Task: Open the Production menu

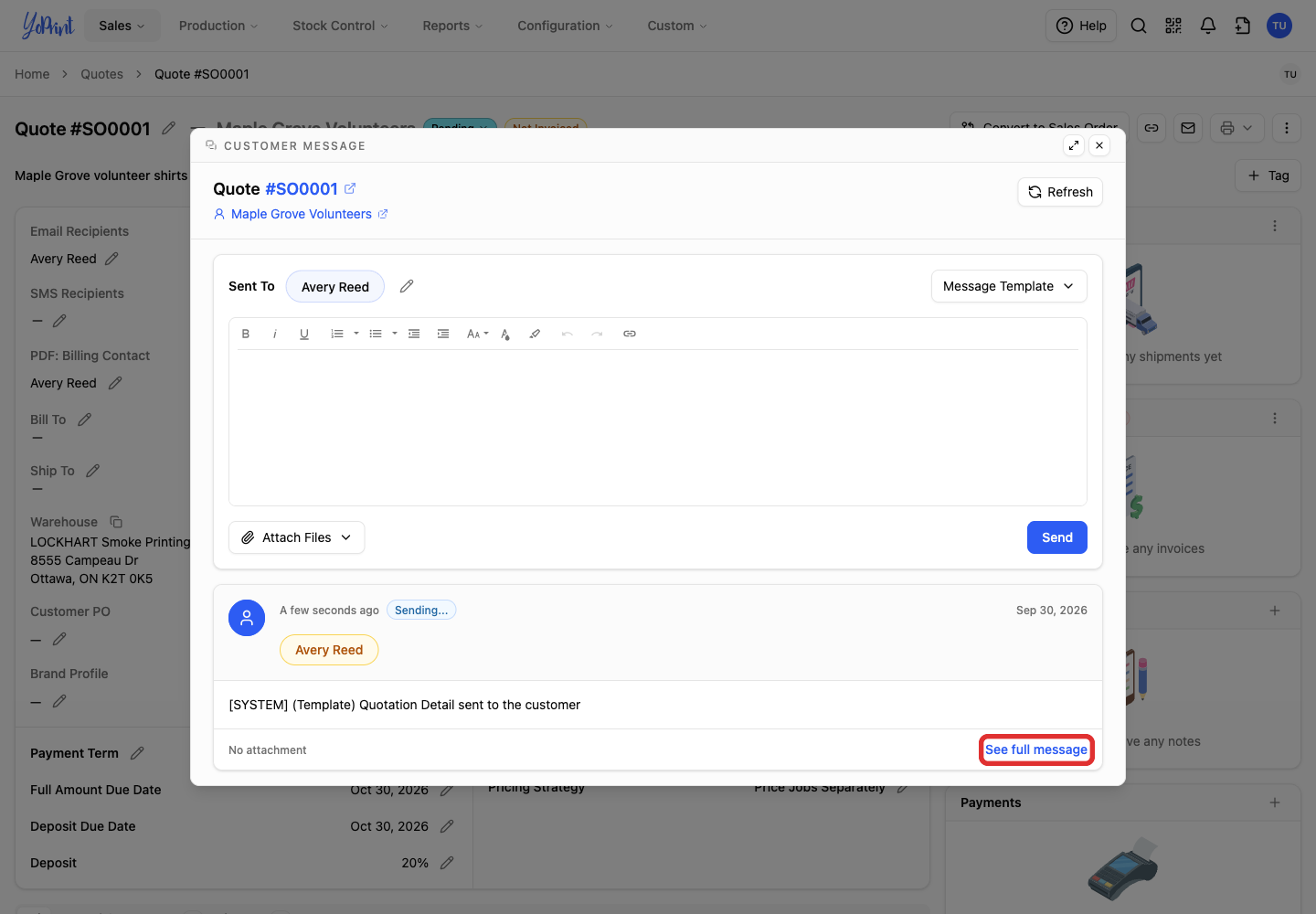Action: (218, 26)
